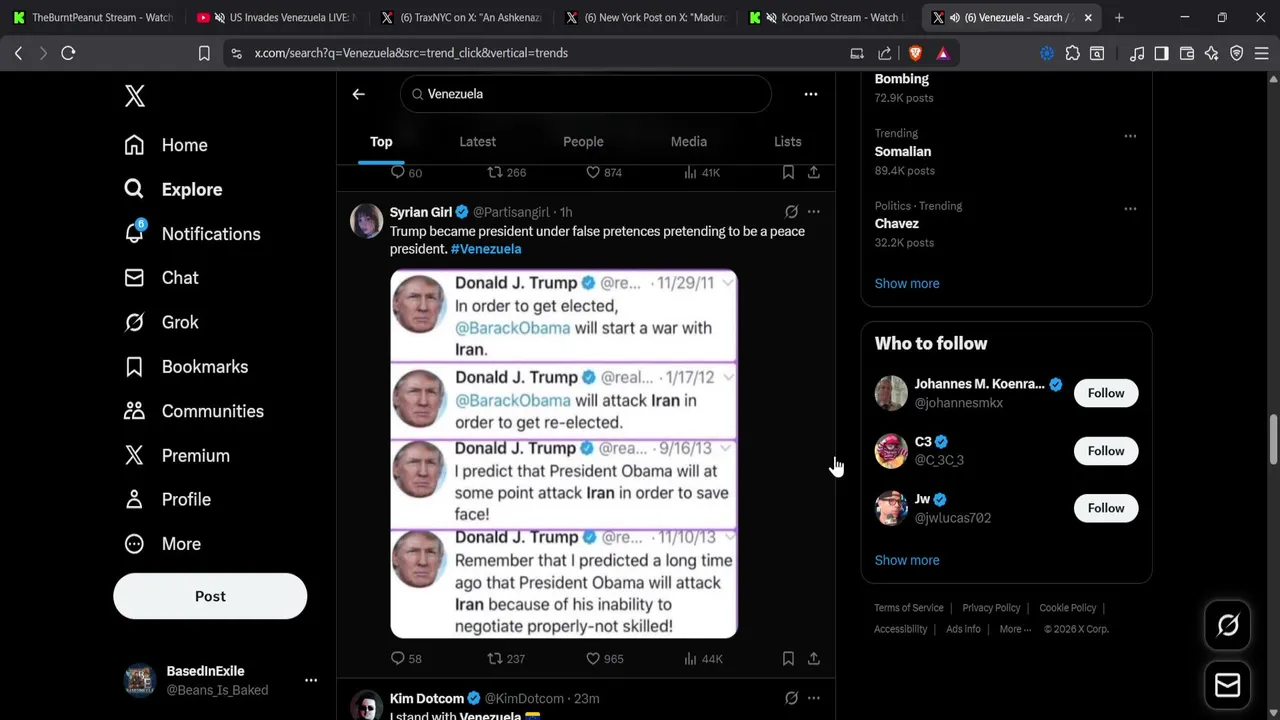Open the floating Grok button
This screenshot has height=720, width=1280.
click(1227, 625)
